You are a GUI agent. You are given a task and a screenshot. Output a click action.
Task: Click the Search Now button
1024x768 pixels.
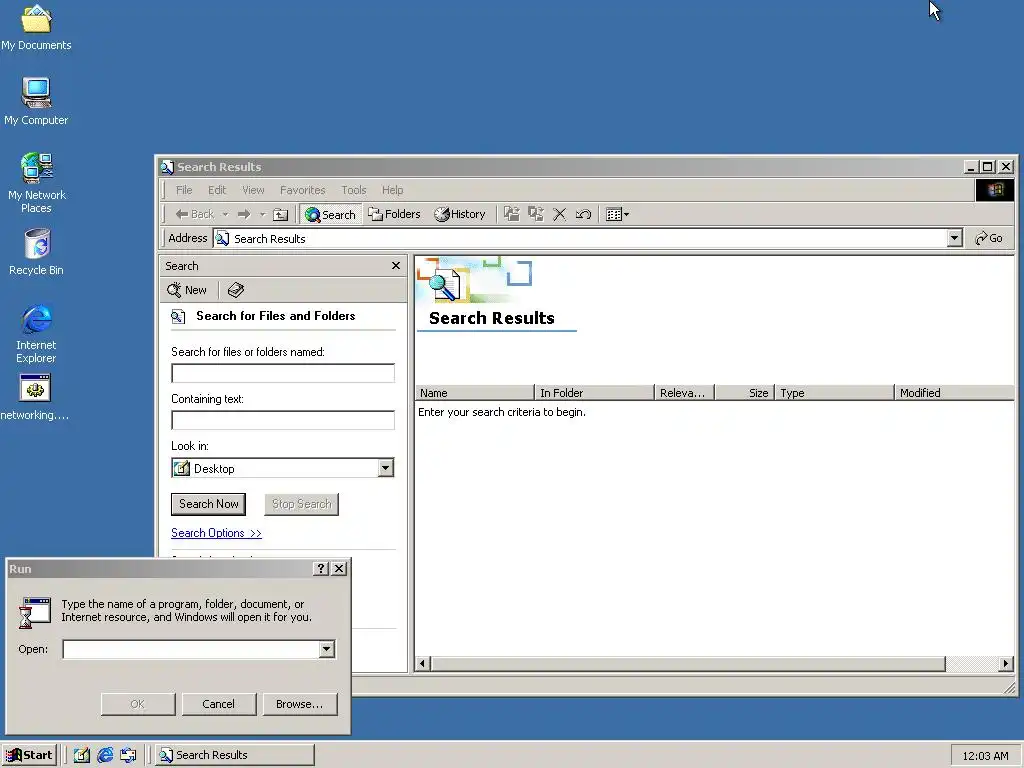(208, 504)
